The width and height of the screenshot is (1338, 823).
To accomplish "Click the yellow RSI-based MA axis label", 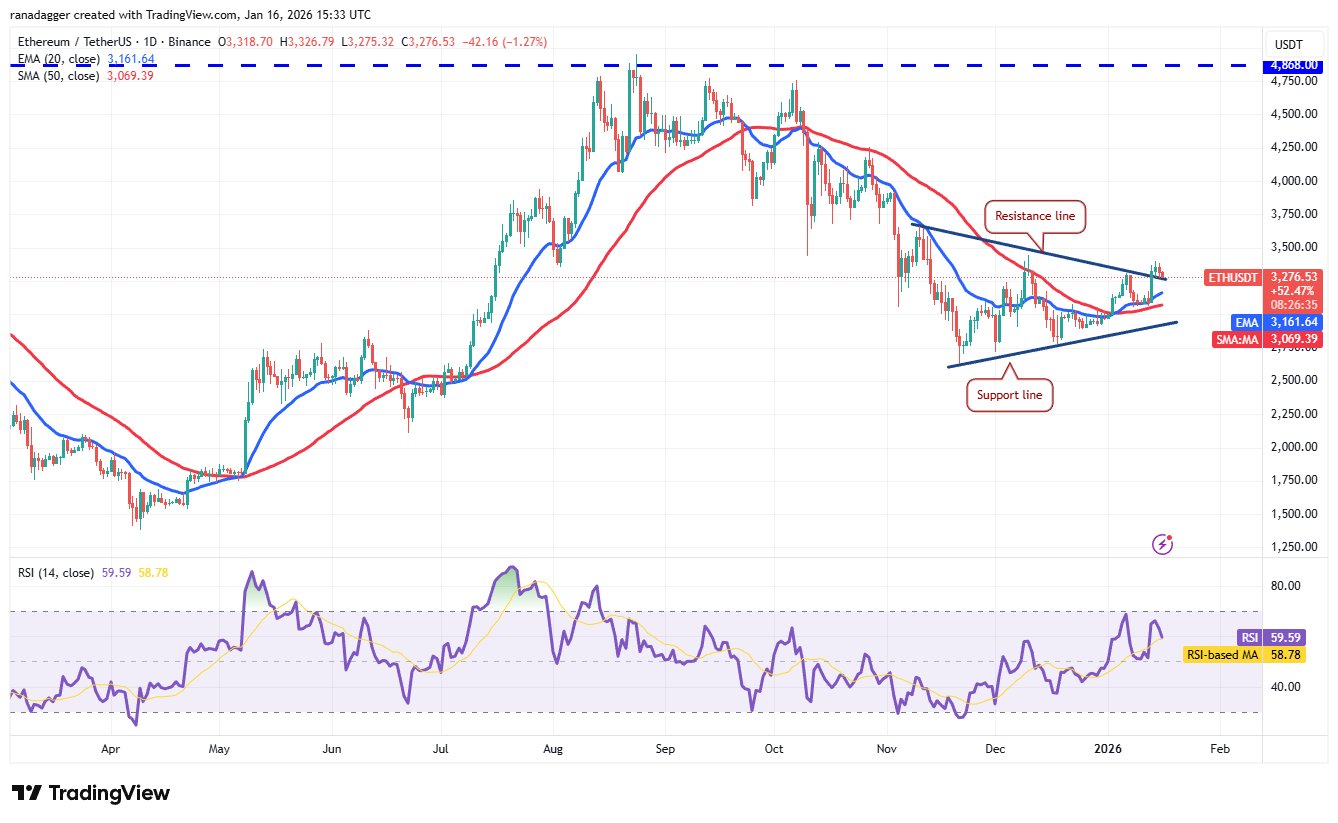I will point(1221,654).
